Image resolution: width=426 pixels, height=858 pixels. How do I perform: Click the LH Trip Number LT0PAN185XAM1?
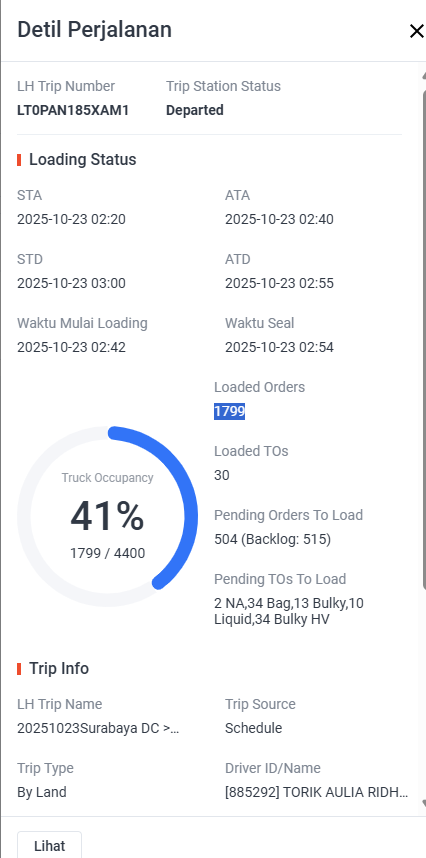tap(73, 110)
